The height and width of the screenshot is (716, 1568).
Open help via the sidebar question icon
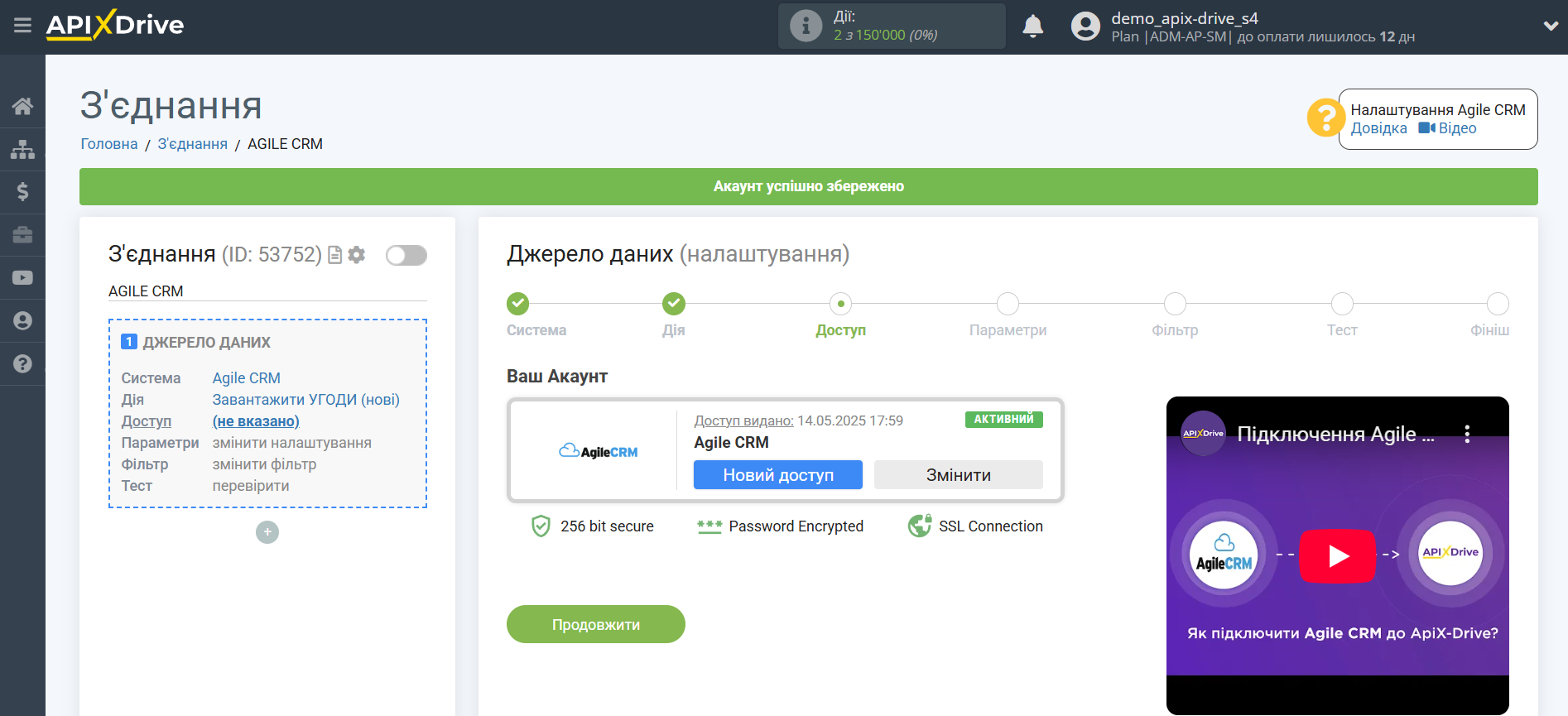[22, 364]
